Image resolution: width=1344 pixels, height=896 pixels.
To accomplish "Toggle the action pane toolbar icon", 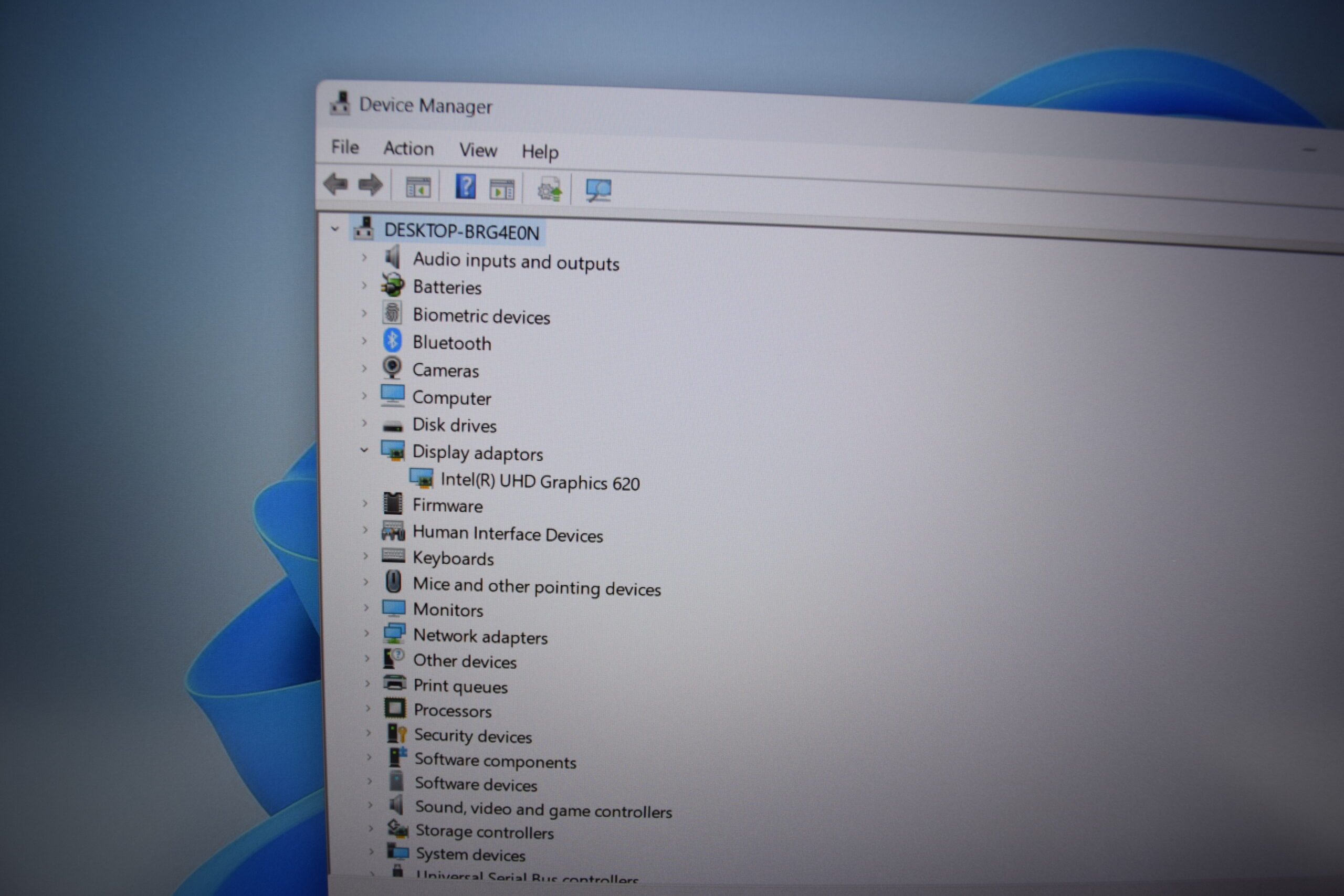I will point(502,189).
